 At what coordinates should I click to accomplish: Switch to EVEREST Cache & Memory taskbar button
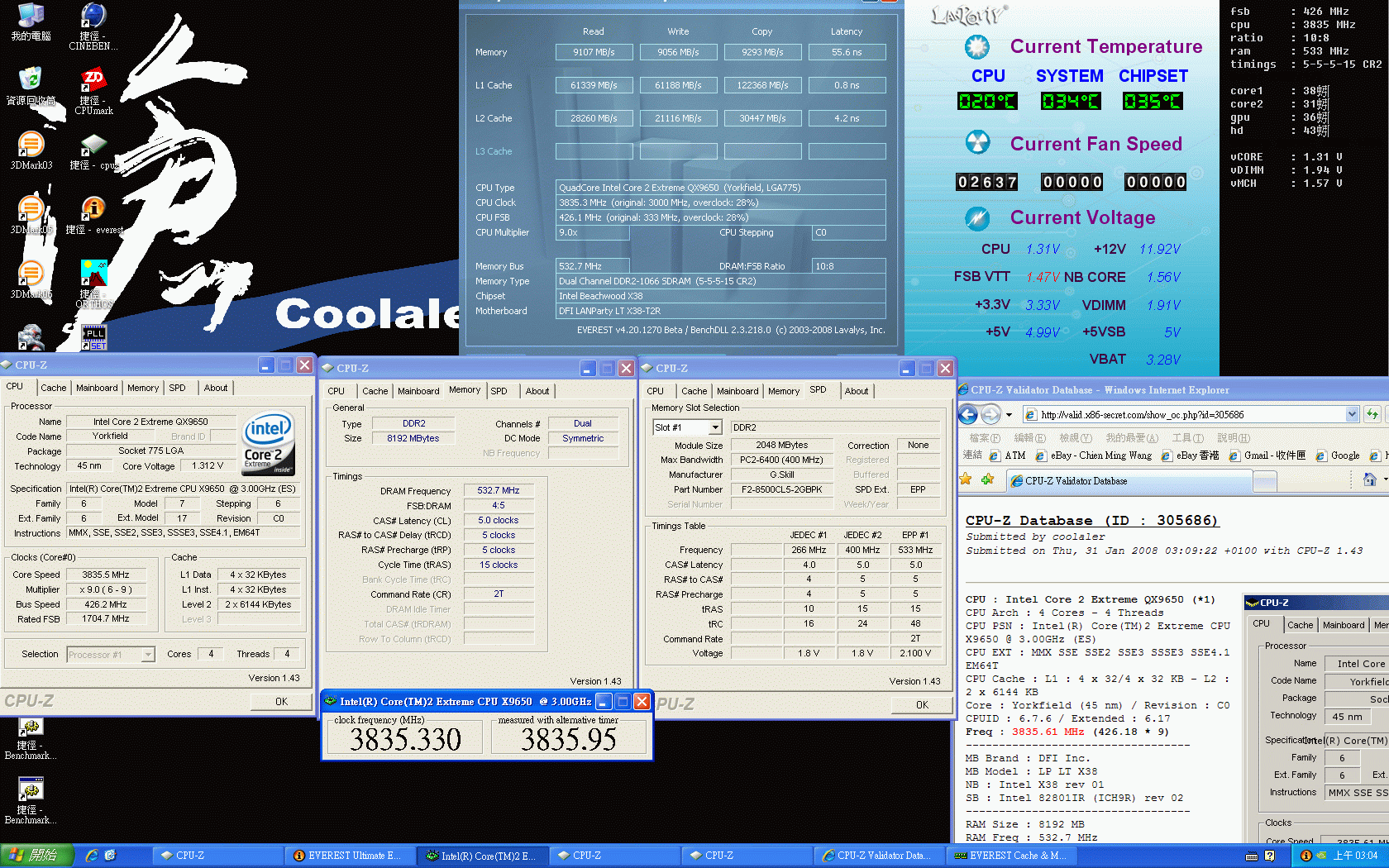tap(1011, 856)
